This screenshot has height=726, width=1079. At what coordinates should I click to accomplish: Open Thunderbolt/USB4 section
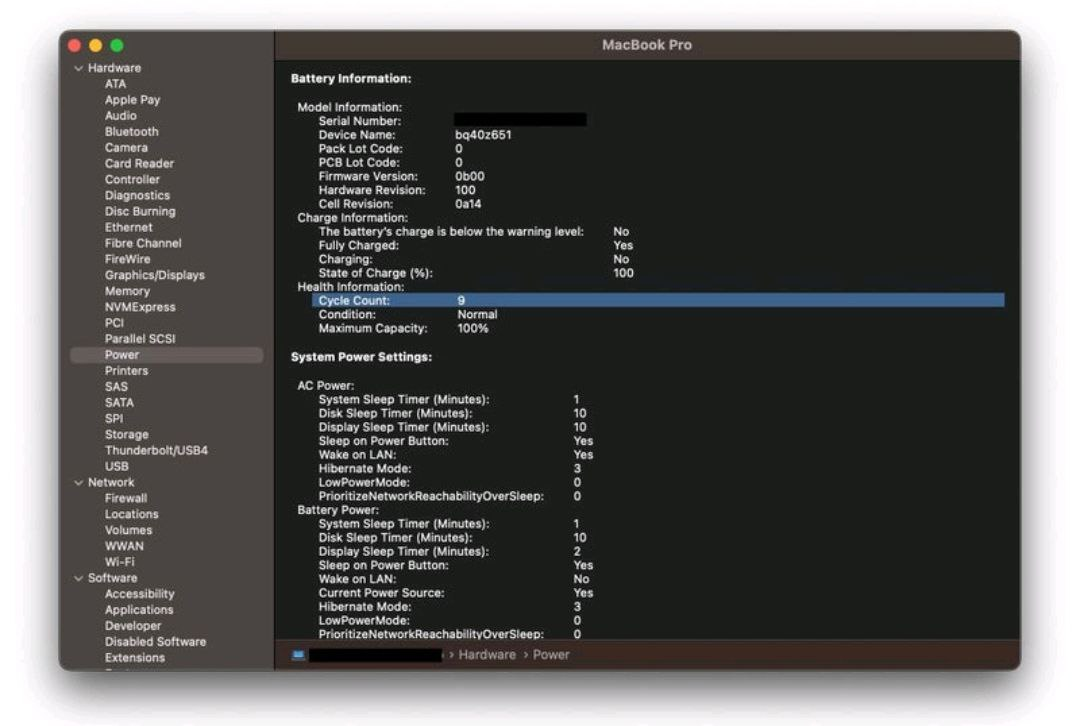click(x=156, y=451)
